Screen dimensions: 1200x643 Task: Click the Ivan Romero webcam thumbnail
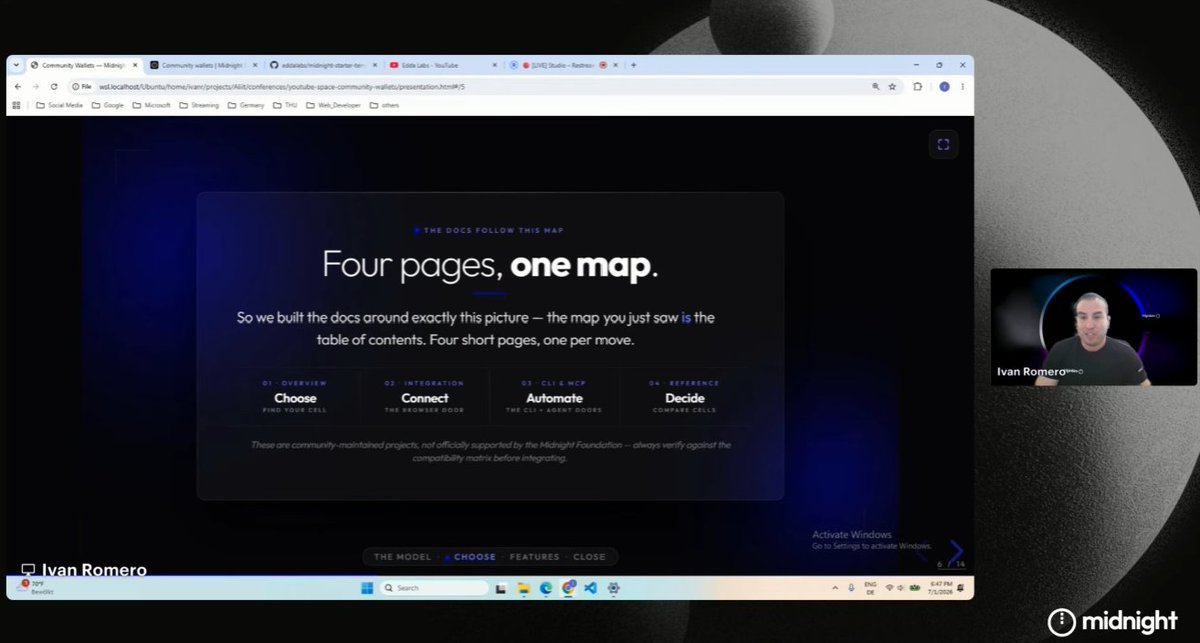[1094, 327]
